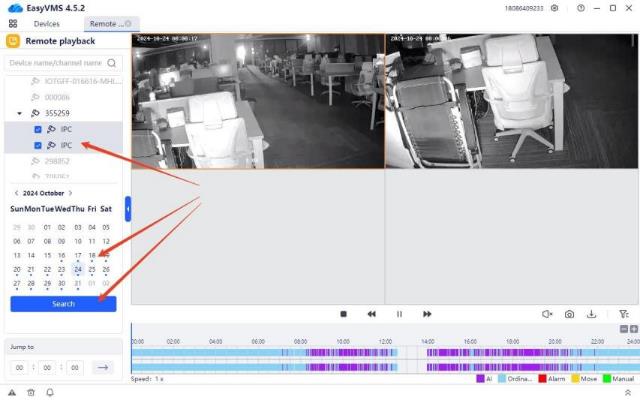Mute audio with the speaker icon
Viewport: 640px width, 400px height.
click(x=547, y=314)
